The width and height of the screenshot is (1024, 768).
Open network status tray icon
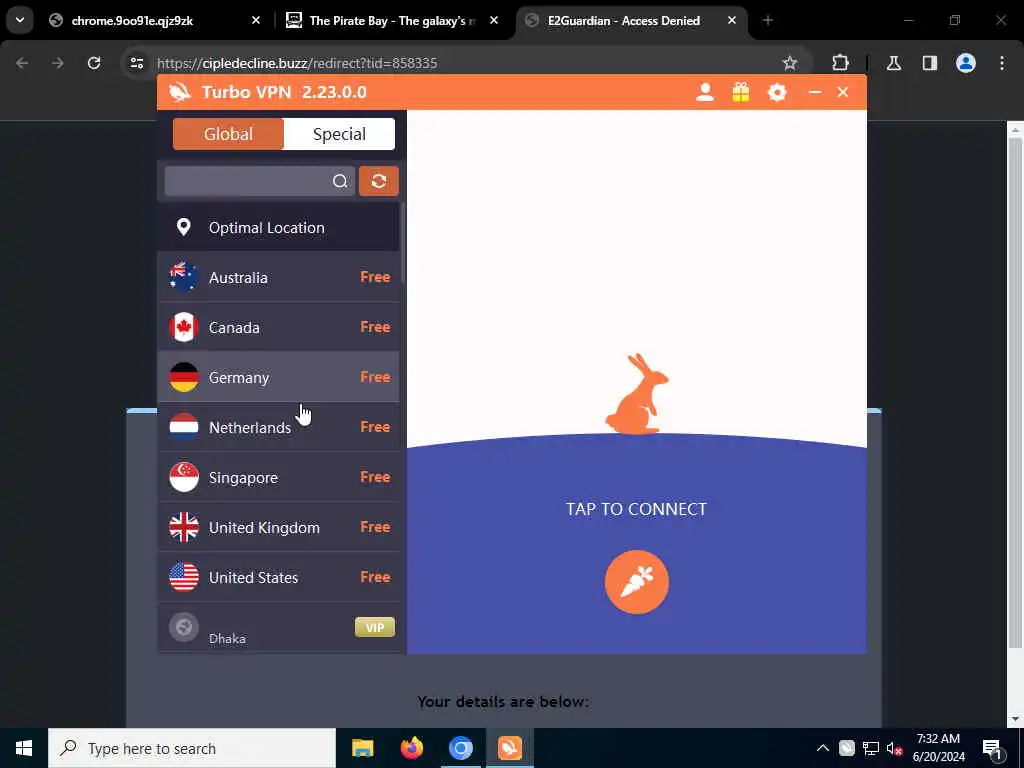coord(870,748)
